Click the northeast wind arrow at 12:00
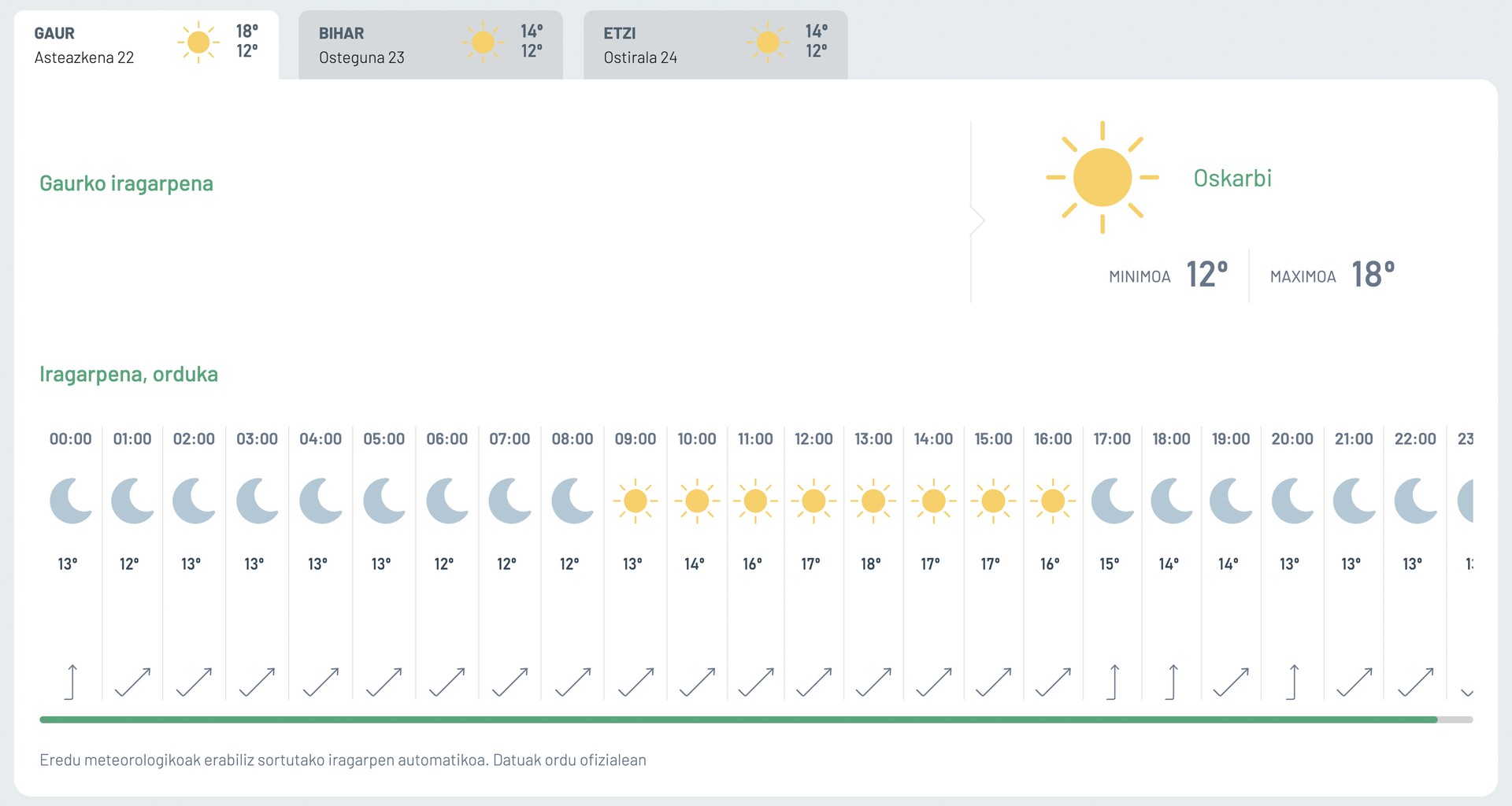Viewport: 1512px width, 806px height. tap(813, 682)
